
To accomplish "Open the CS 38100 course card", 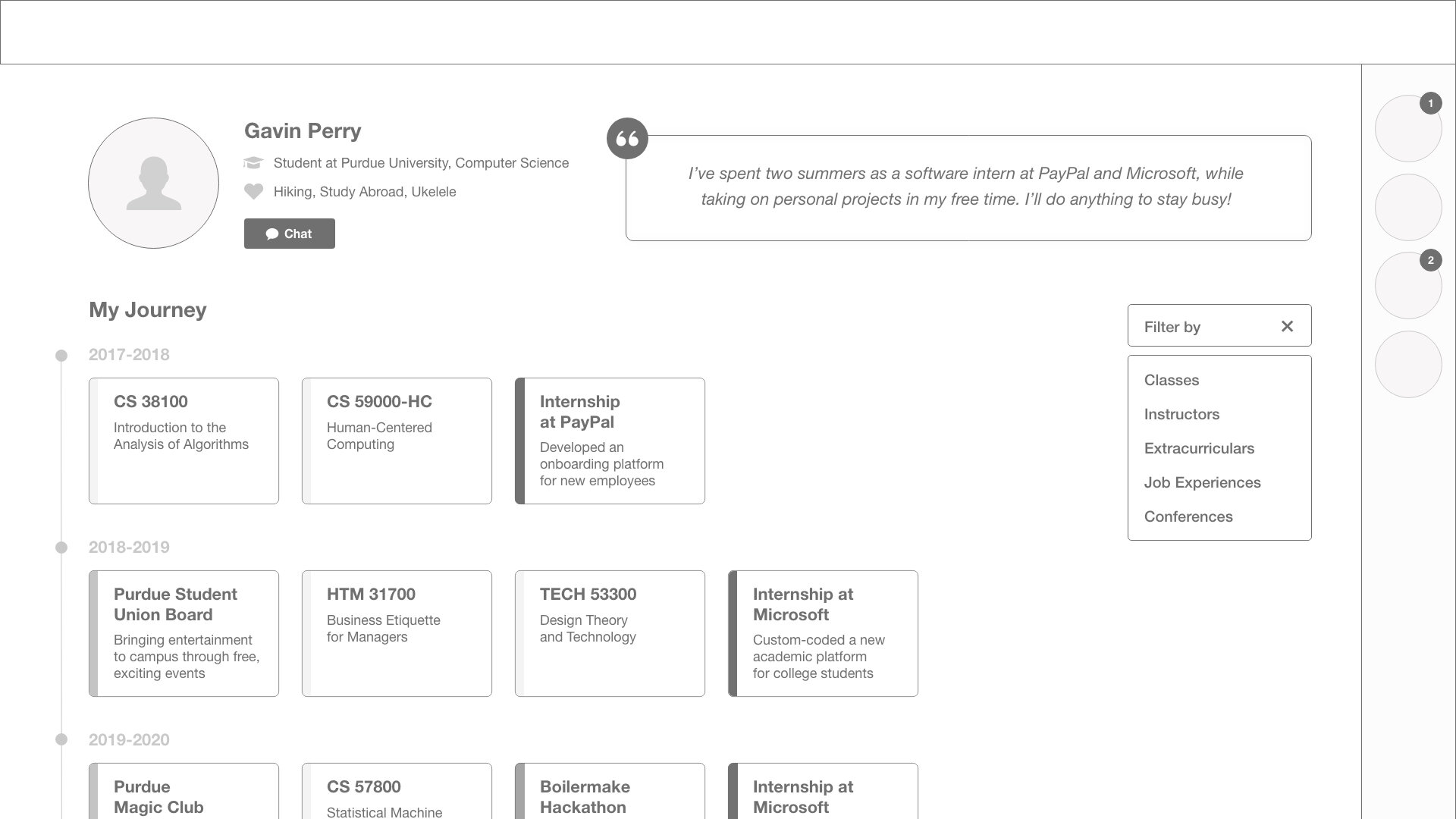I will pos(184,441).
